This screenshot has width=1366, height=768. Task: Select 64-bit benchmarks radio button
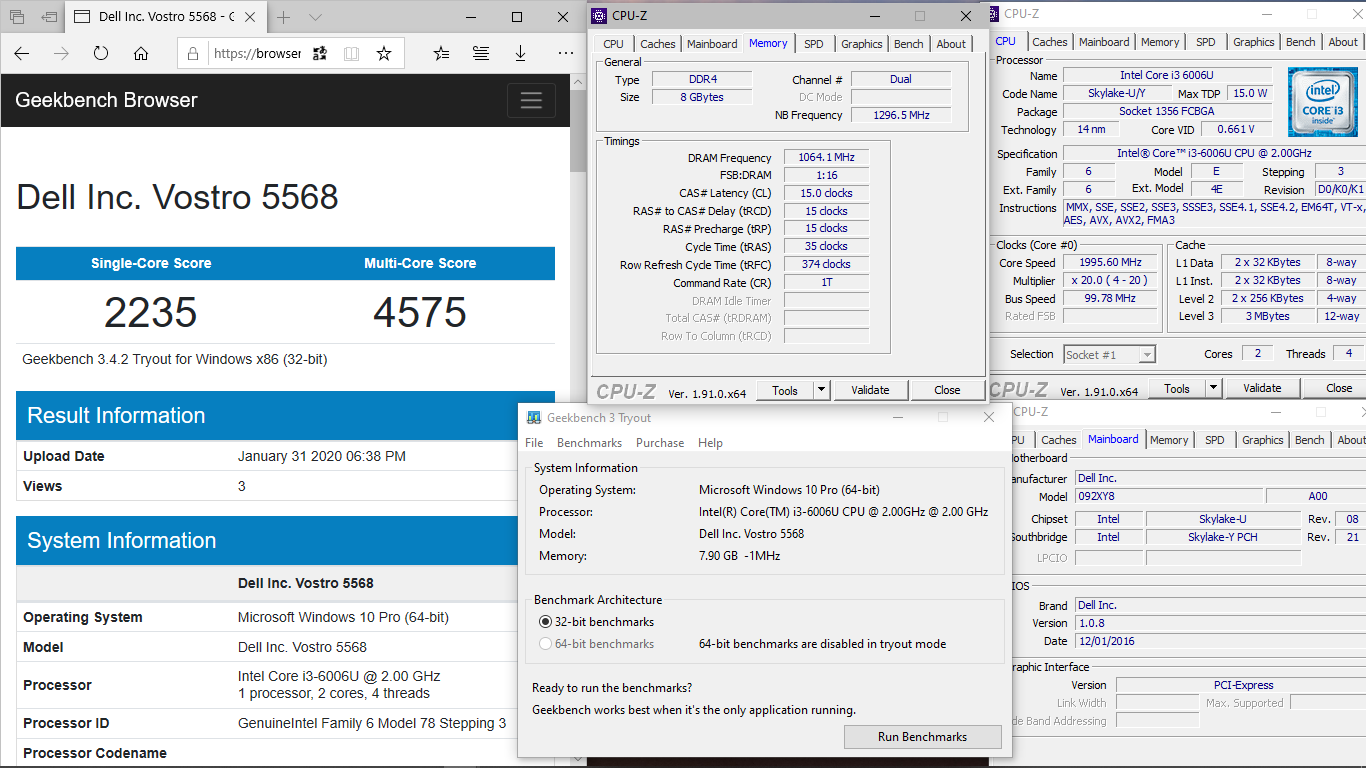pos(545,644)
